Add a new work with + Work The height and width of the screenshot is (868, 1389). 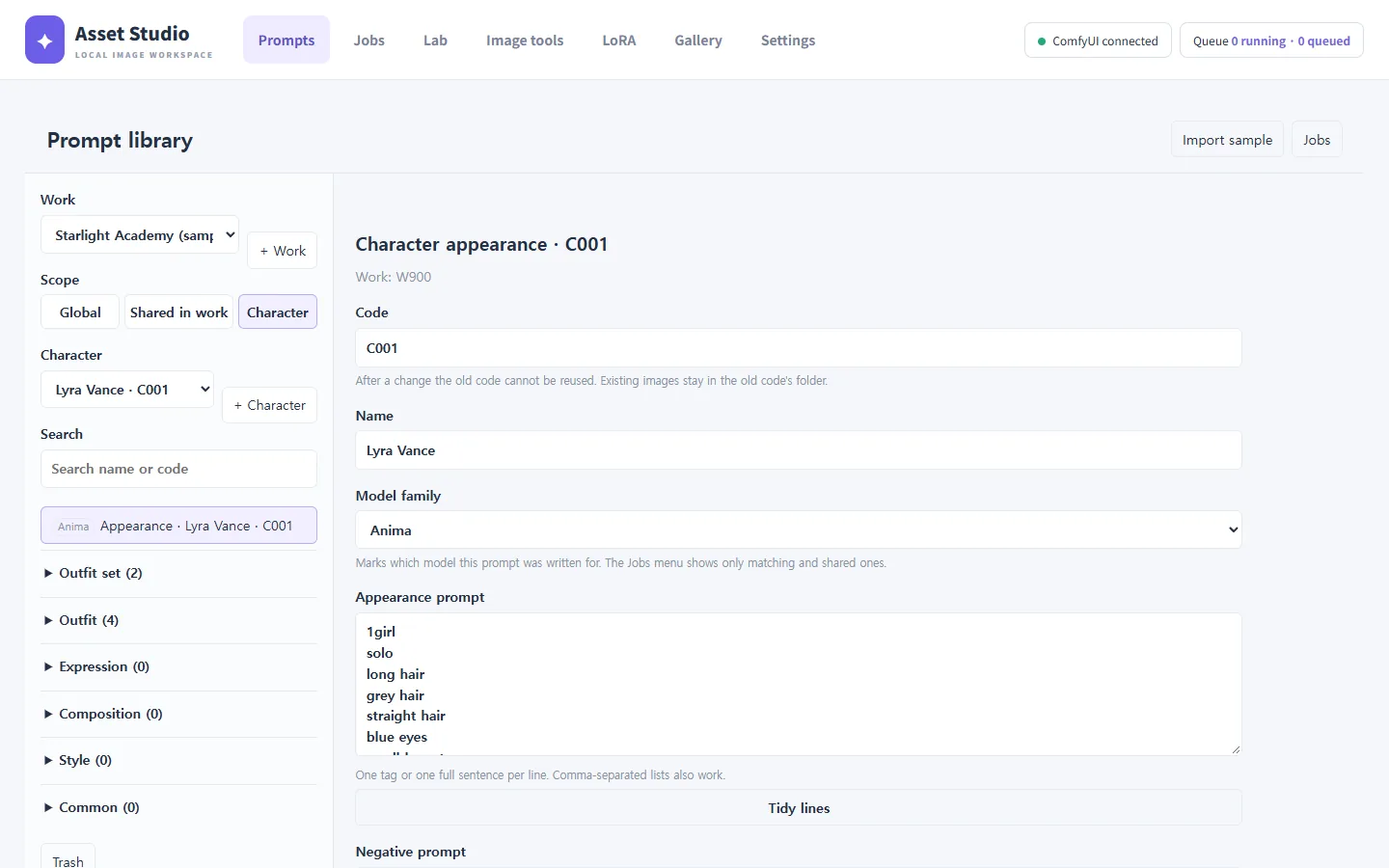click(x=282, y=251)
